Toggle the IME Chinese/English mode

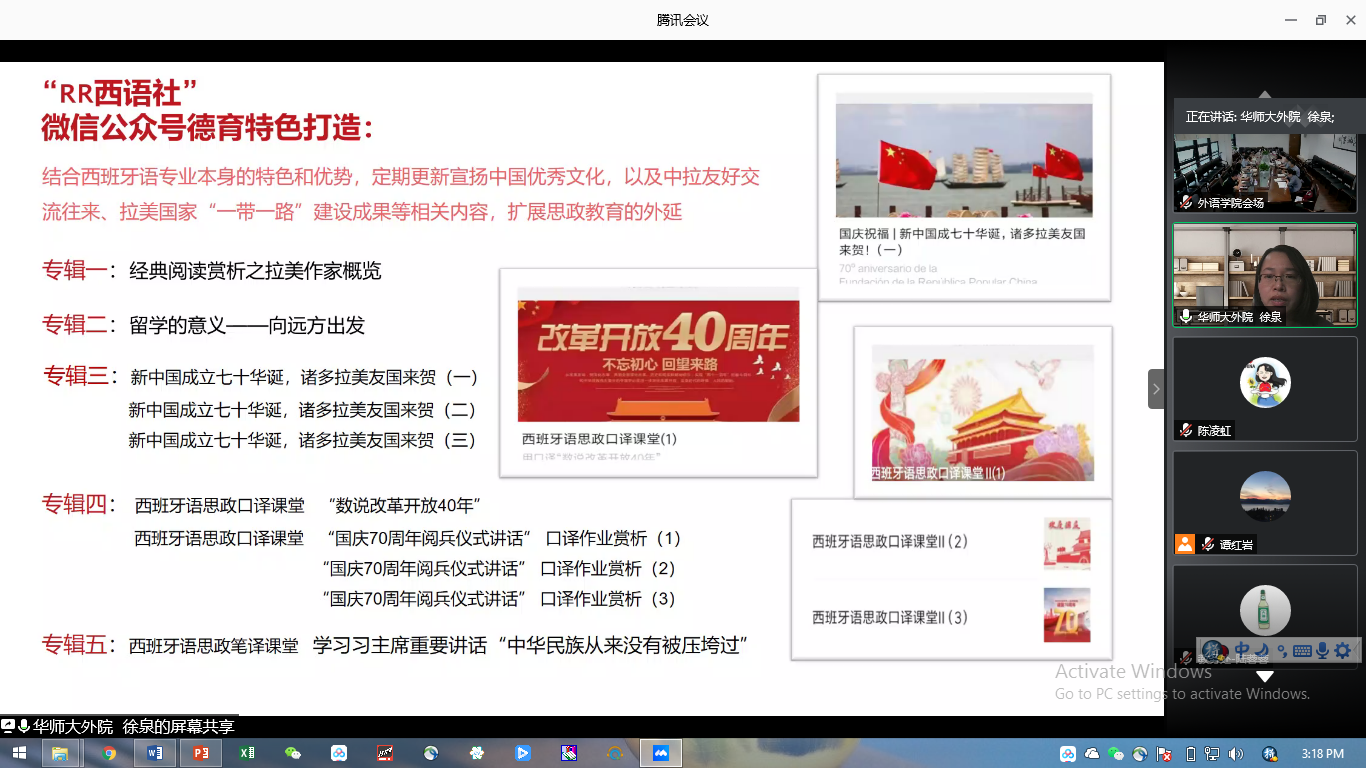pos(1242,651)
